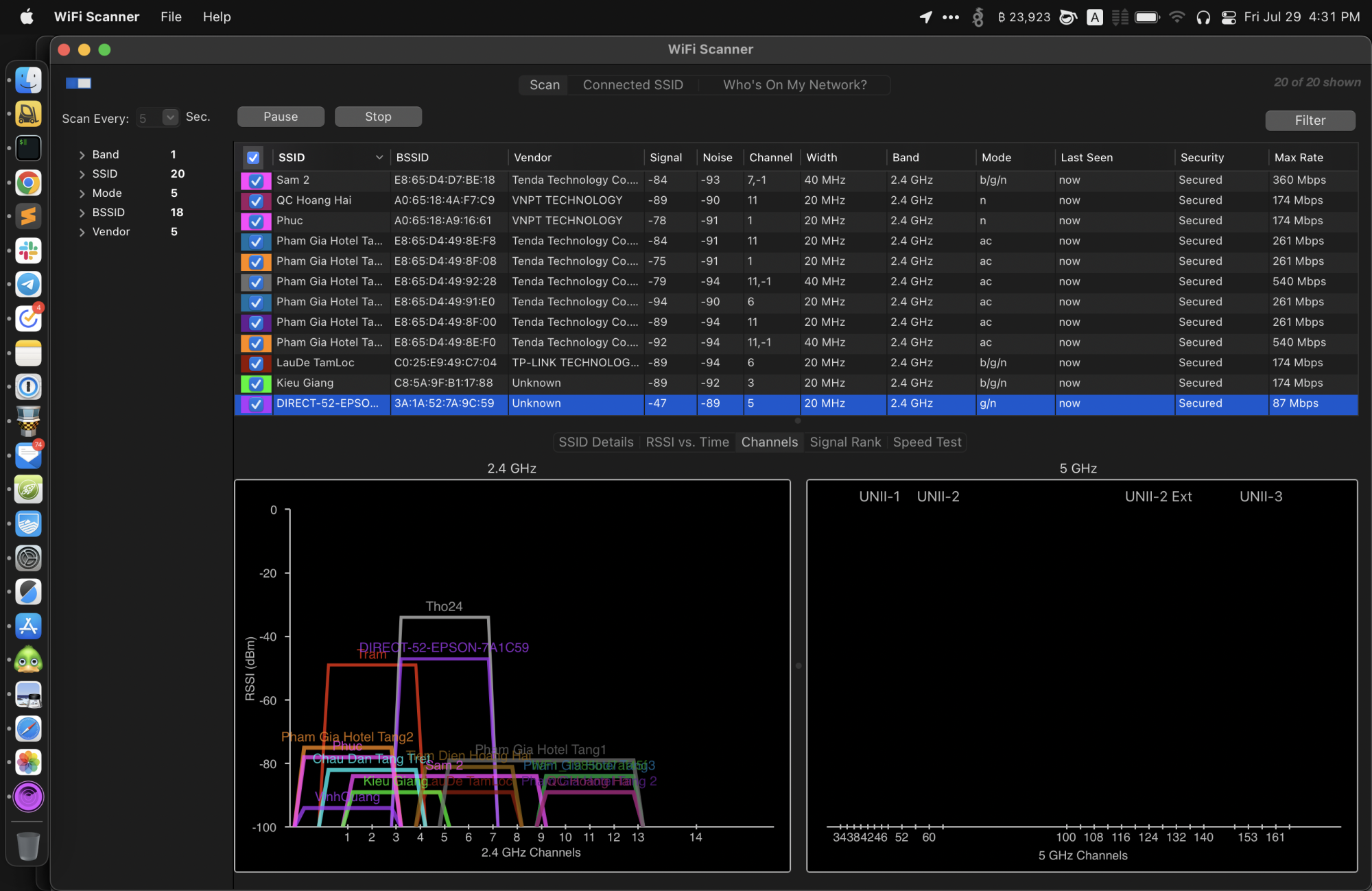Open the App Store from the Dock

[x=28, y=626]
